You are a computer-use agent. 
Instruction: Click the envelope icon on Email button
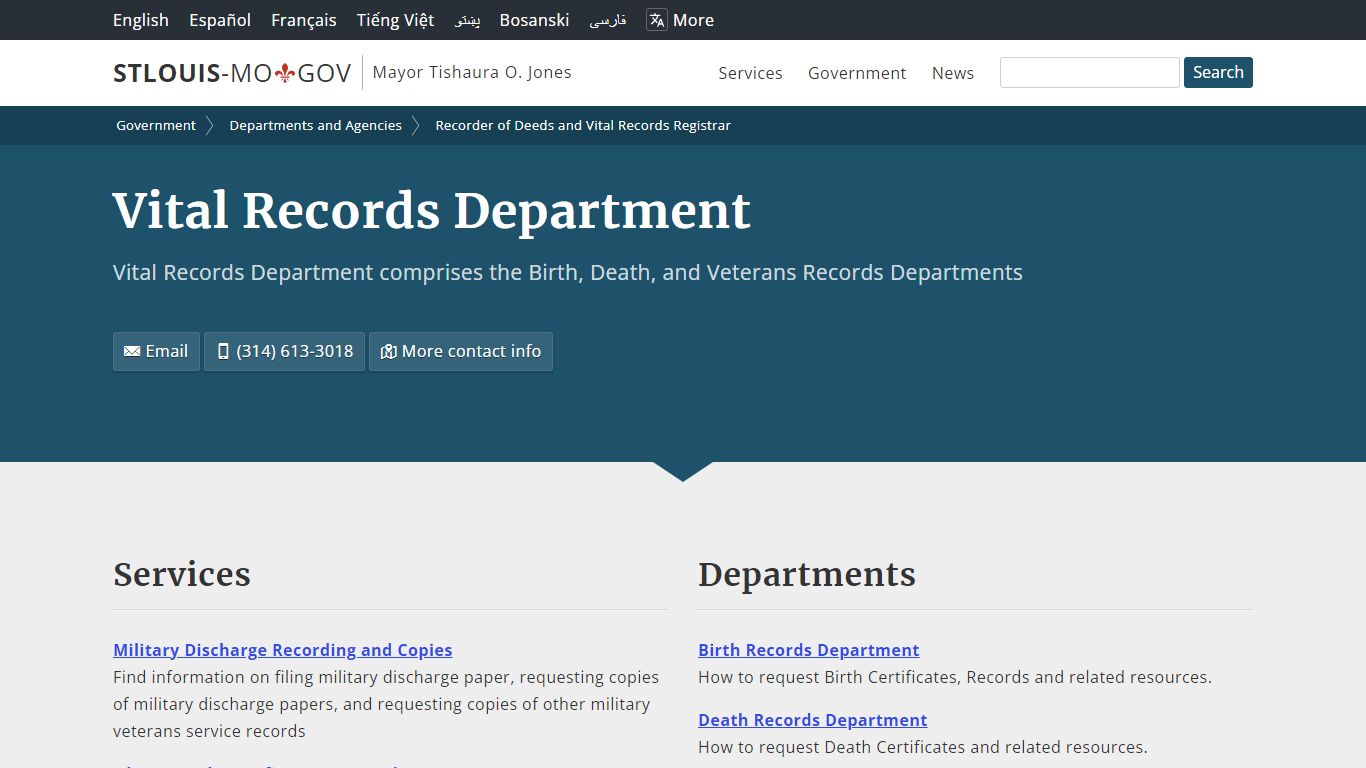(132, 351)
